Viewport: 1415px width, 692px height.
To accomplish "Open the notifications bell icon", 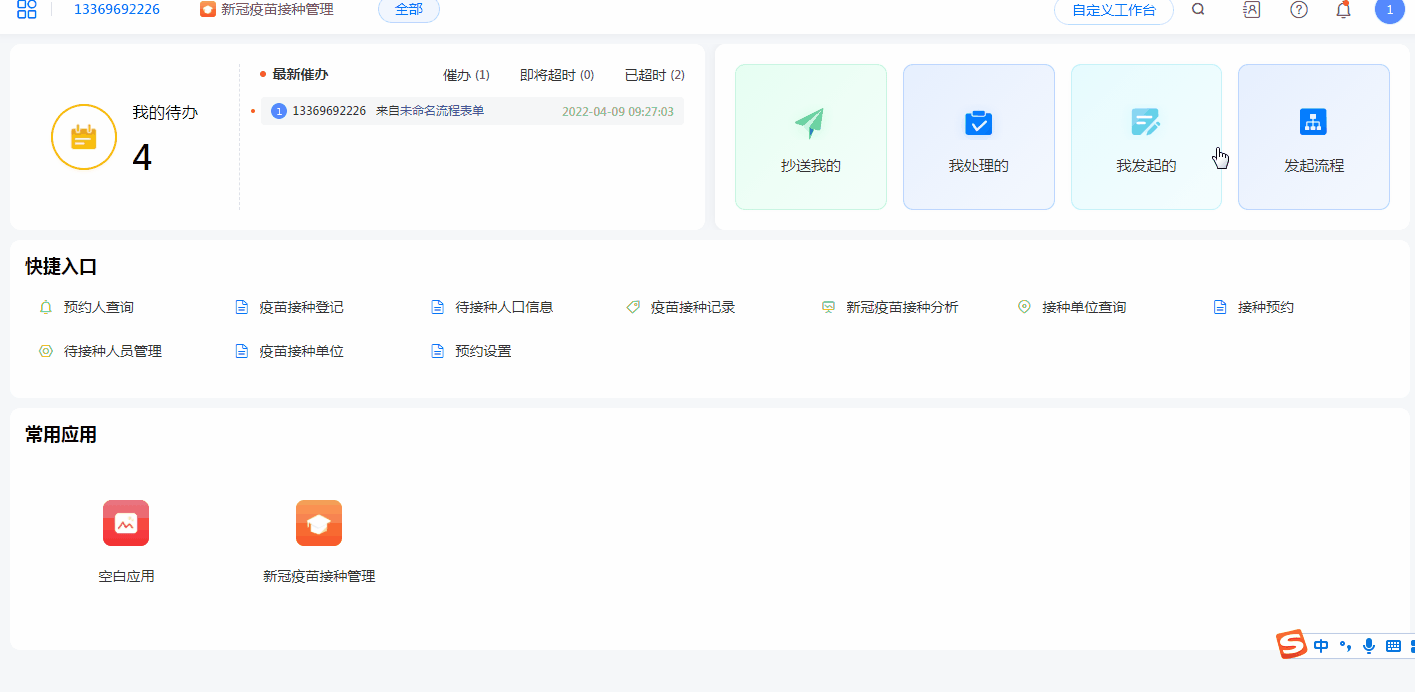I will pyautogui.click(x=1344, y=10).
